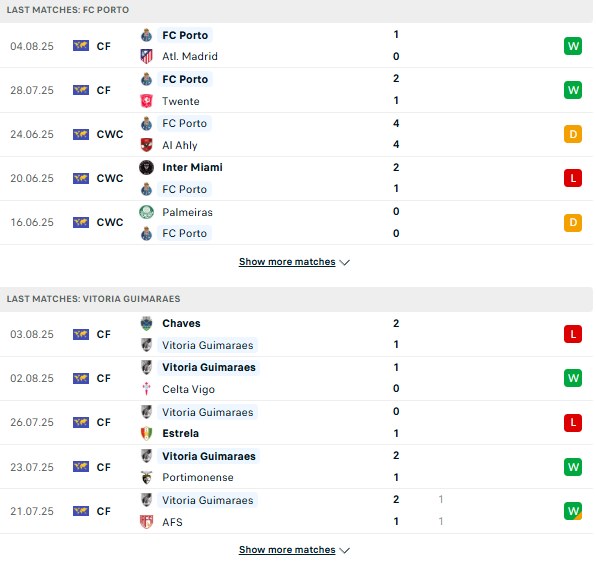This screenshot has height=563, width=596.
Task: Open the Vitoria Guimaraes team link versus Celta Vigo
Action: [x=209, y=368]
